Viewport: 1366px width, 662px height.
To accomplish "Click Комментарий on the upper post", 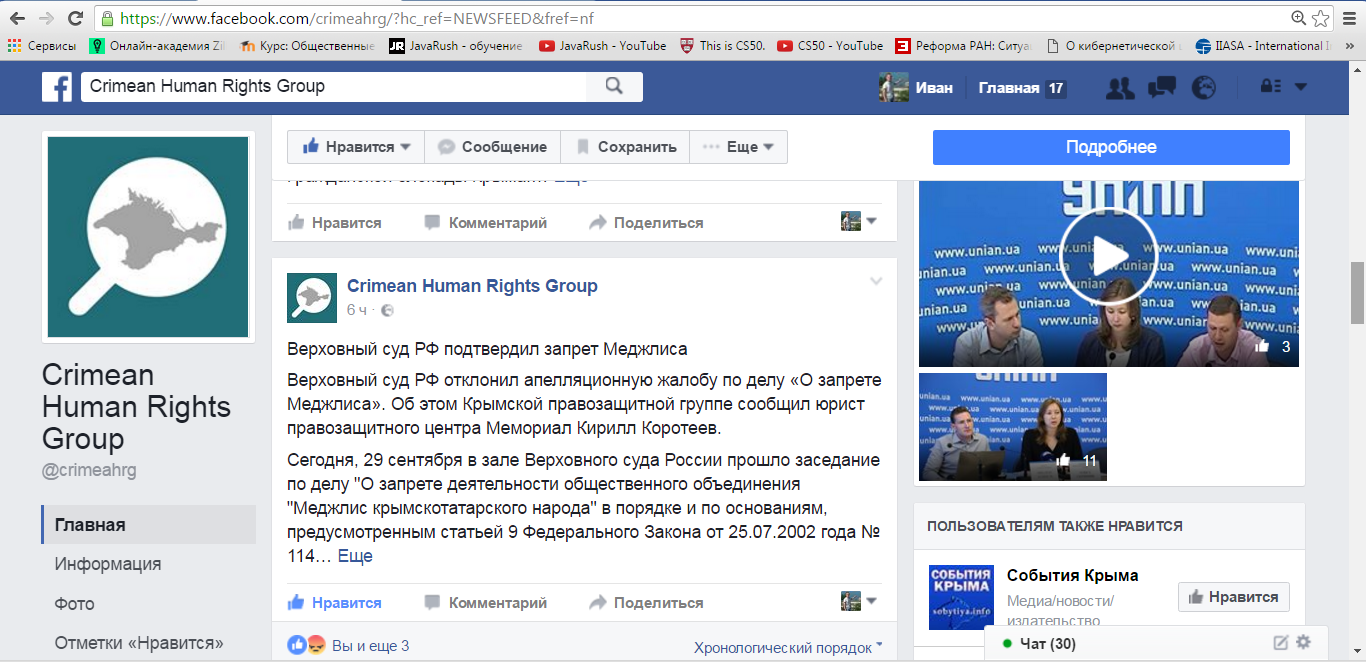I will (x=485, y=223).
